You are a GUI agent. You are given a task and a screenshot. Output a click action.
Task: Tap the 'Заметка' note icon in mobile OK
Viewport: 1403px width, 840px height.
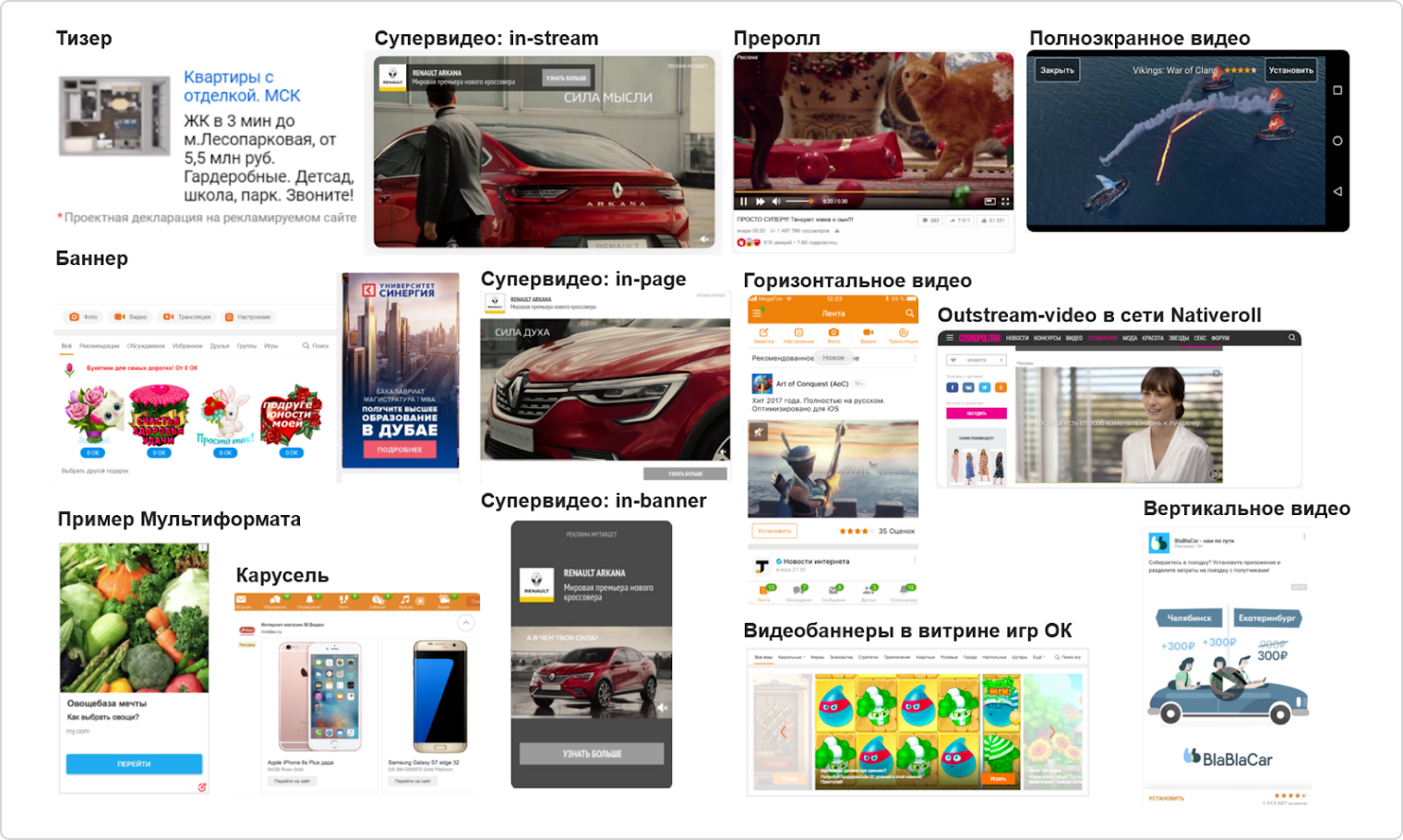[x=763, y=335]
